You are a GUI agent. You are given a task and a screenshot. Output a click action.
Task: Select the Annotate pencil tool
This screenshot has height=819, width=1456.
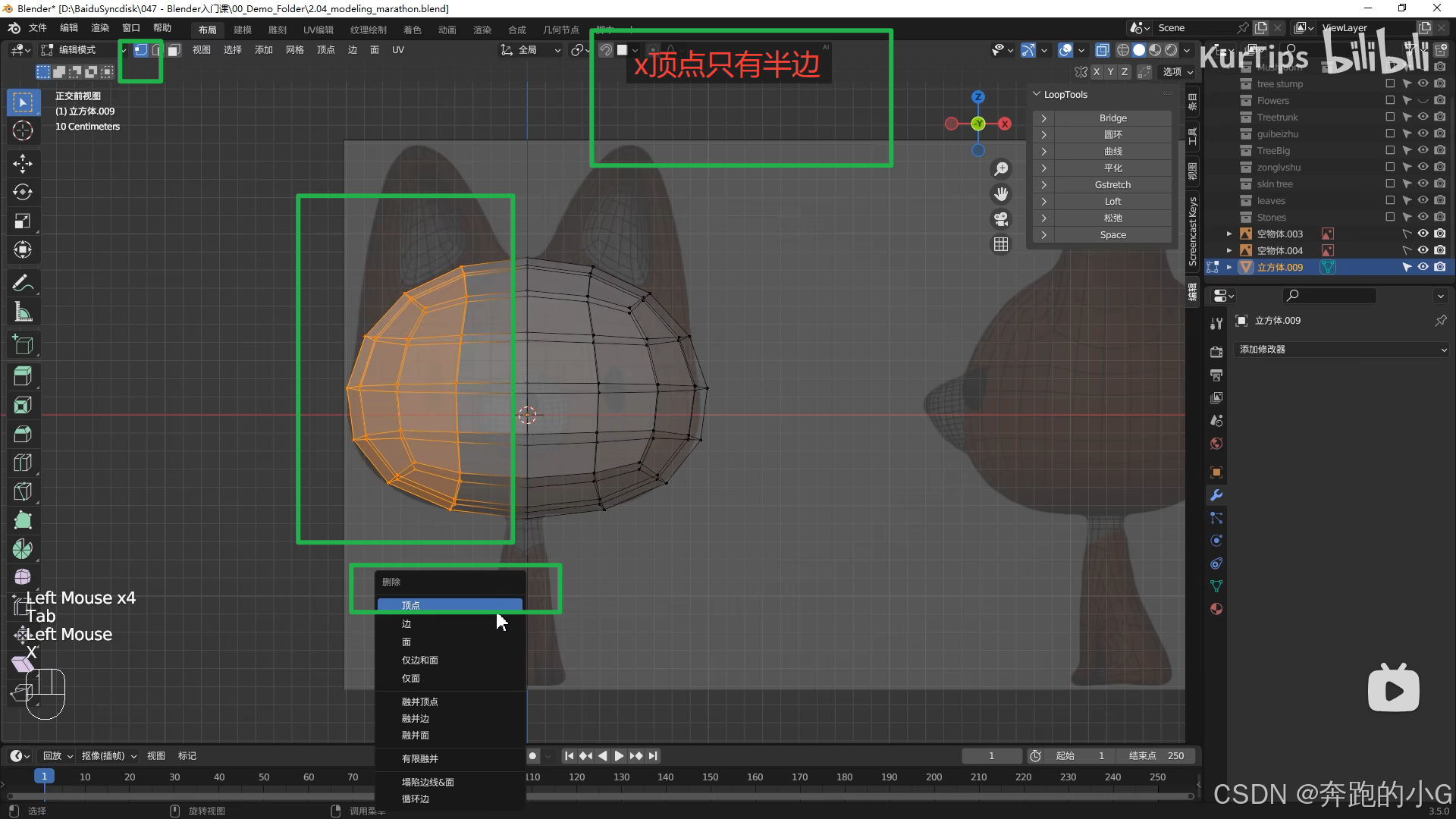pos(23,283)
